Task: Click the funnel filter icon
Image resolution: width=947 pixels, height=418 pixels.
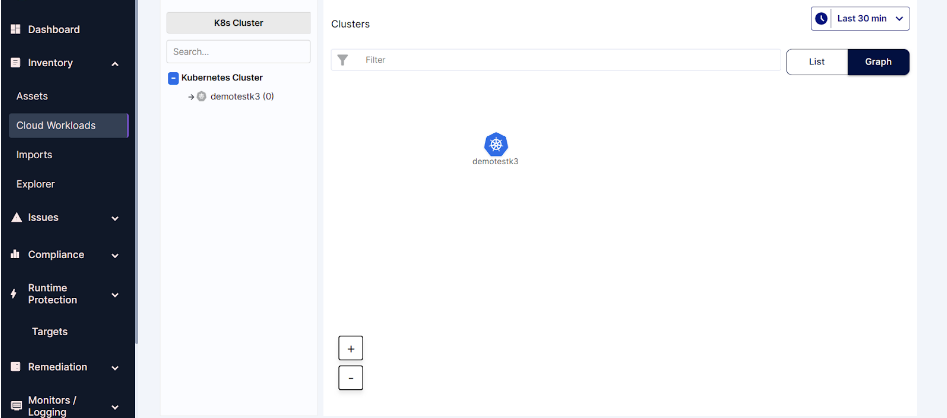Action: pyautogui.click(x=342, y=60)
